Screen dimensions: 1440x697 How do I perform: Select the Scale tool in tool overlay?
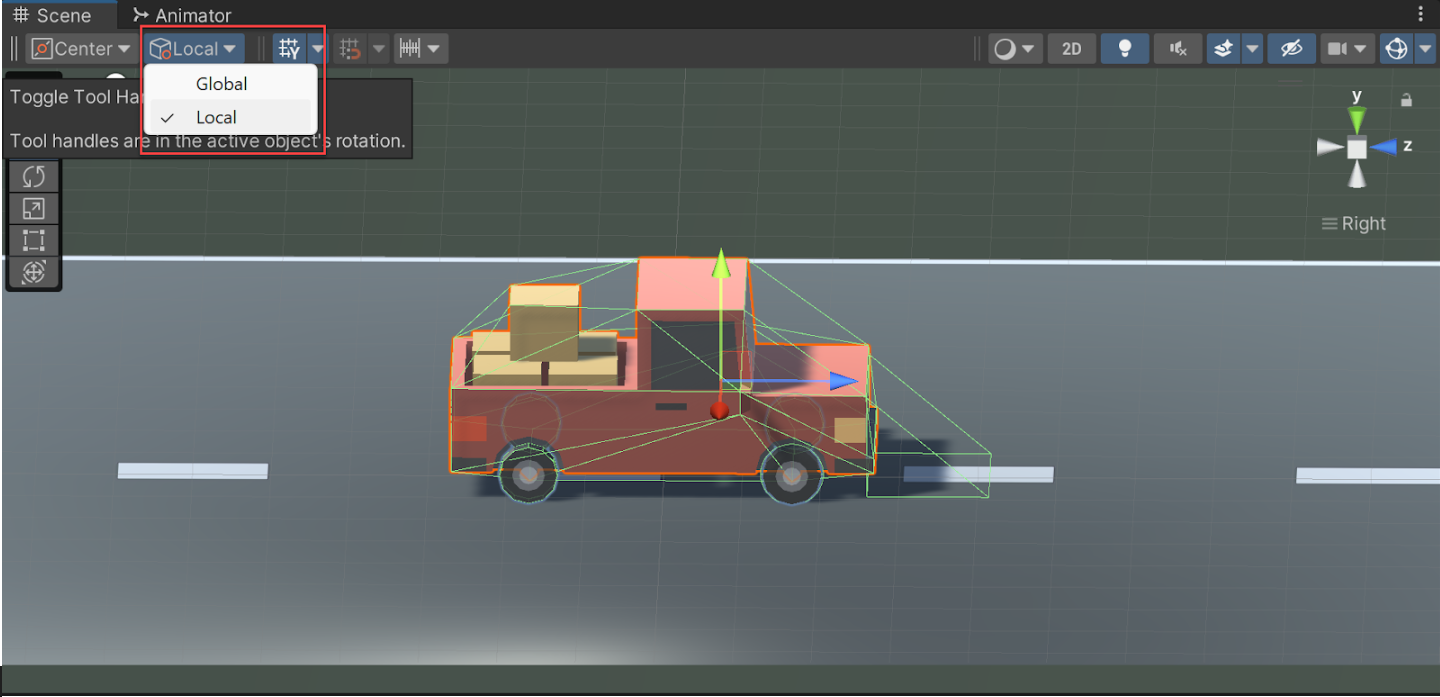click(x=33, y=209)
